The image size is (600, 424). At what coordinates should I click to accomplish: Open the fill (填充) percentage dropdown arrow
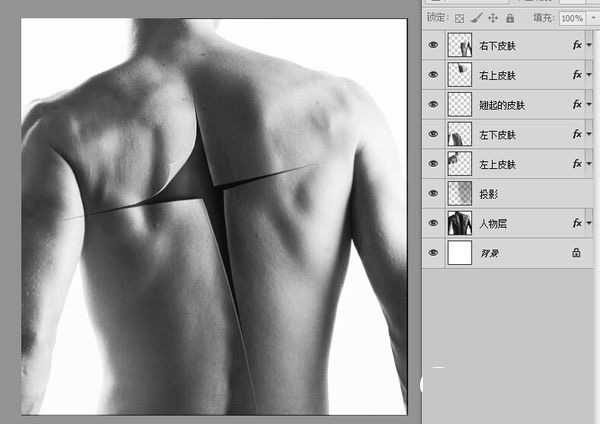[x=592, y=18]
